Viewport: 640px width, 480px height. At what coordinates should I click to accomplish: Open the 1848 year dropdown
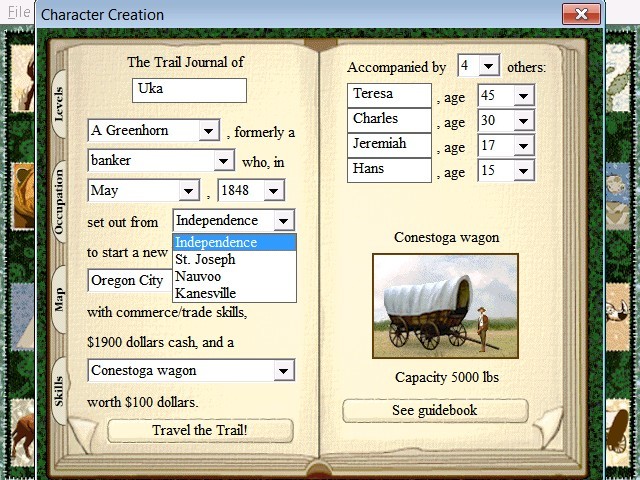[x=274, y=191]
